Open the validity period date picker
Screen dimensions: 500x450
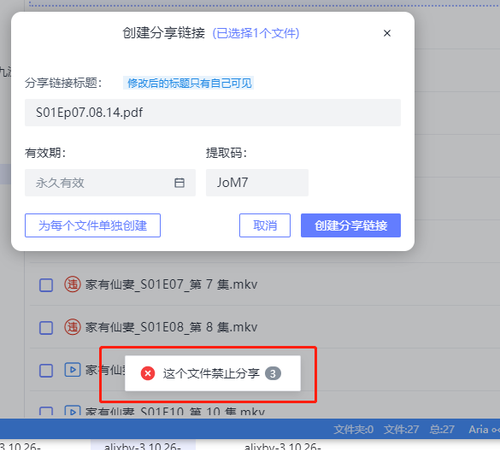pos(110,183)
